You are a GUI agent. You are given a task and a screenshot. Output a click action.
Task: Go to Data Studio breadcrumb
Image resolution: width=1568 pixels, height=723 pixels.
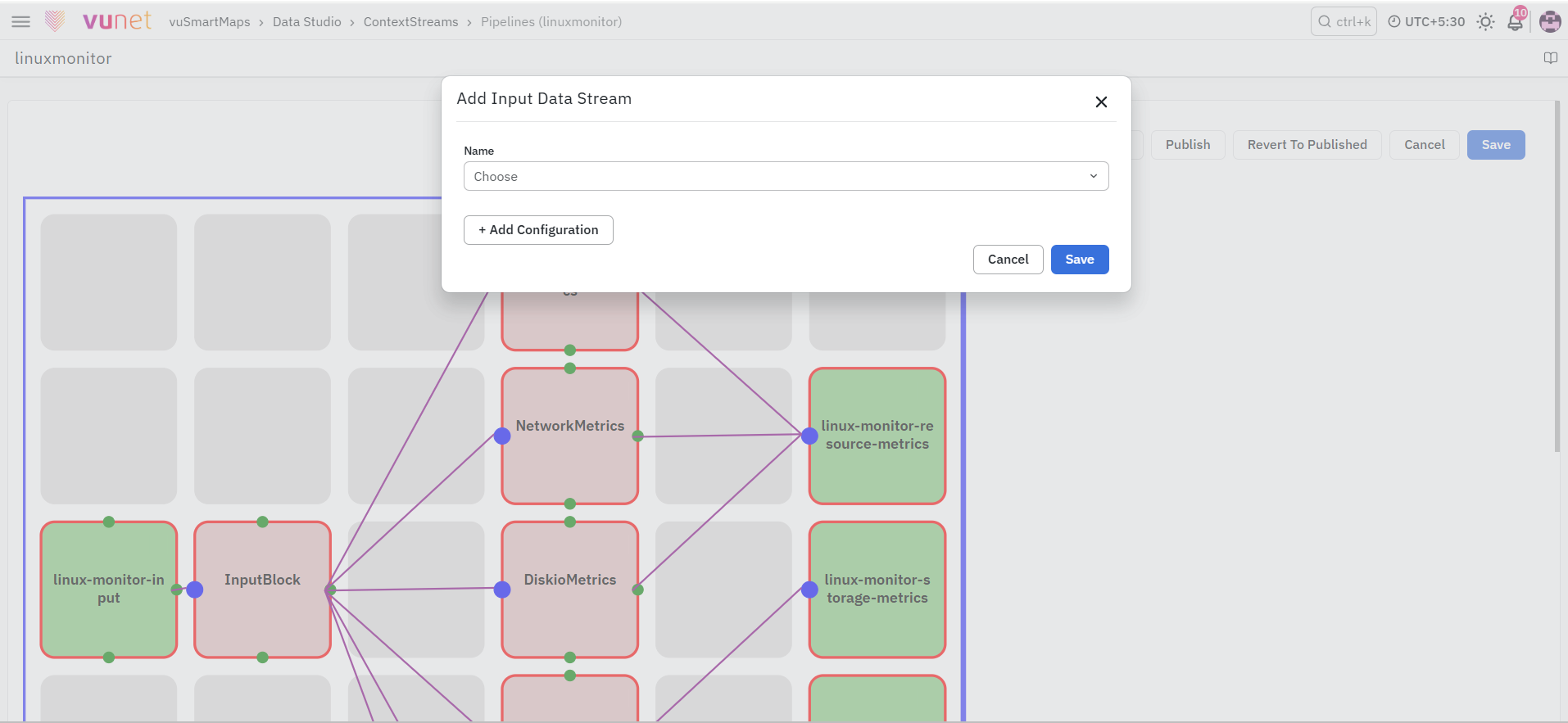307,22
